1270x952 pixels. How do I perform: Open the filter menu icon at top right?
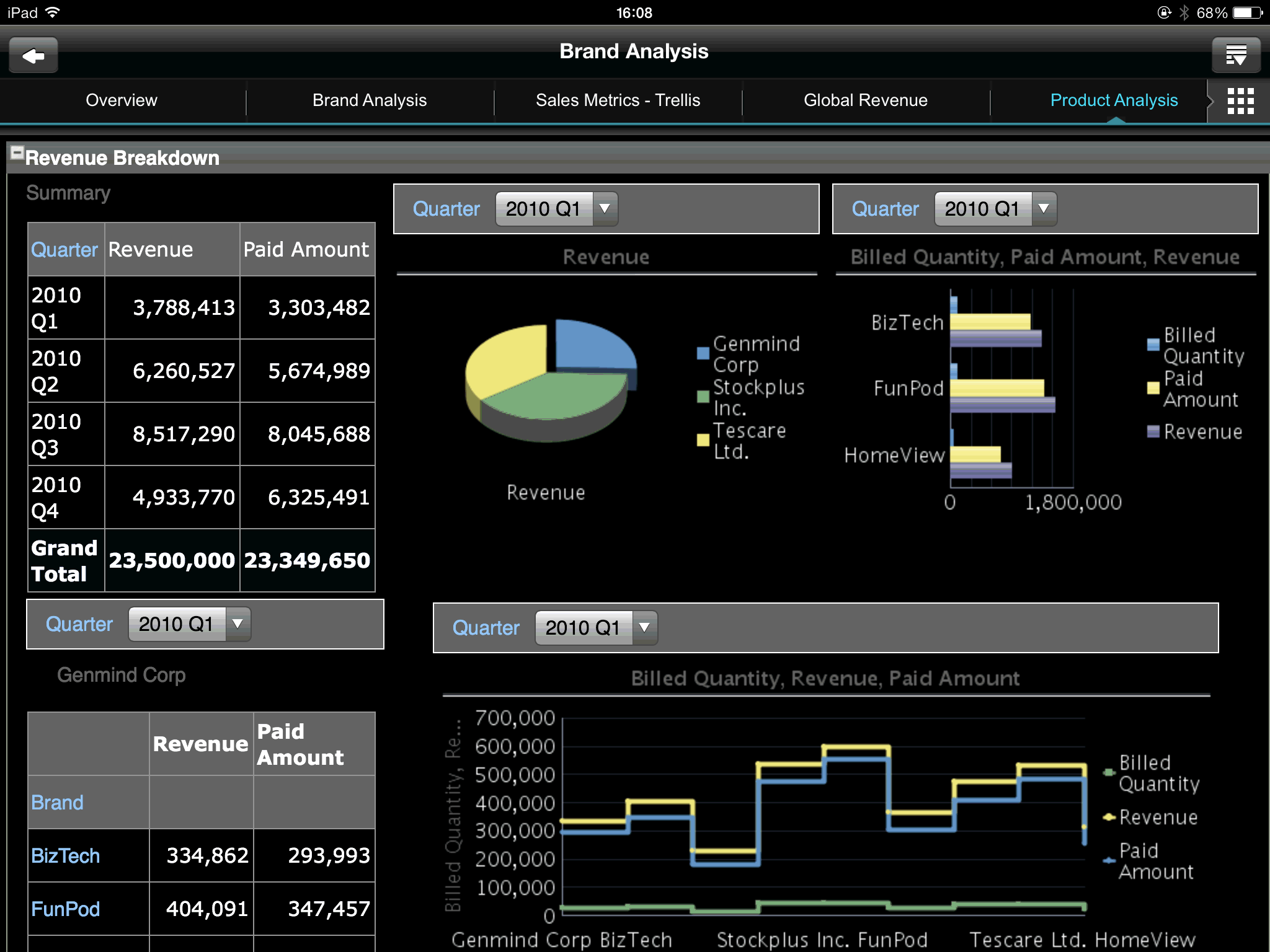[x=1236, y=56]
